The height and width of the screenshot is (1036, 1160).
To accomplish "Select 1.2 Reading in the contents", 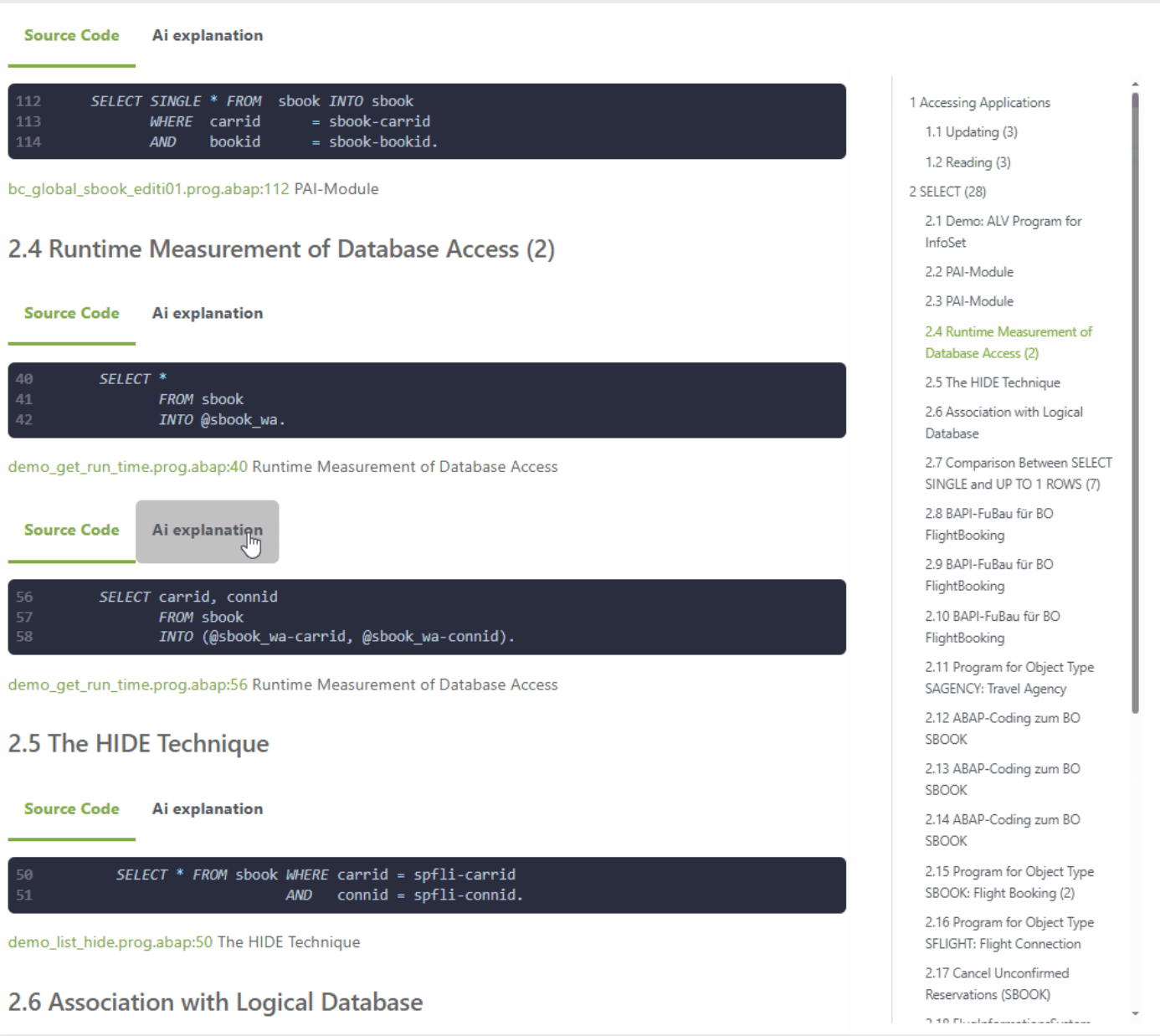I will pos(968,162).
